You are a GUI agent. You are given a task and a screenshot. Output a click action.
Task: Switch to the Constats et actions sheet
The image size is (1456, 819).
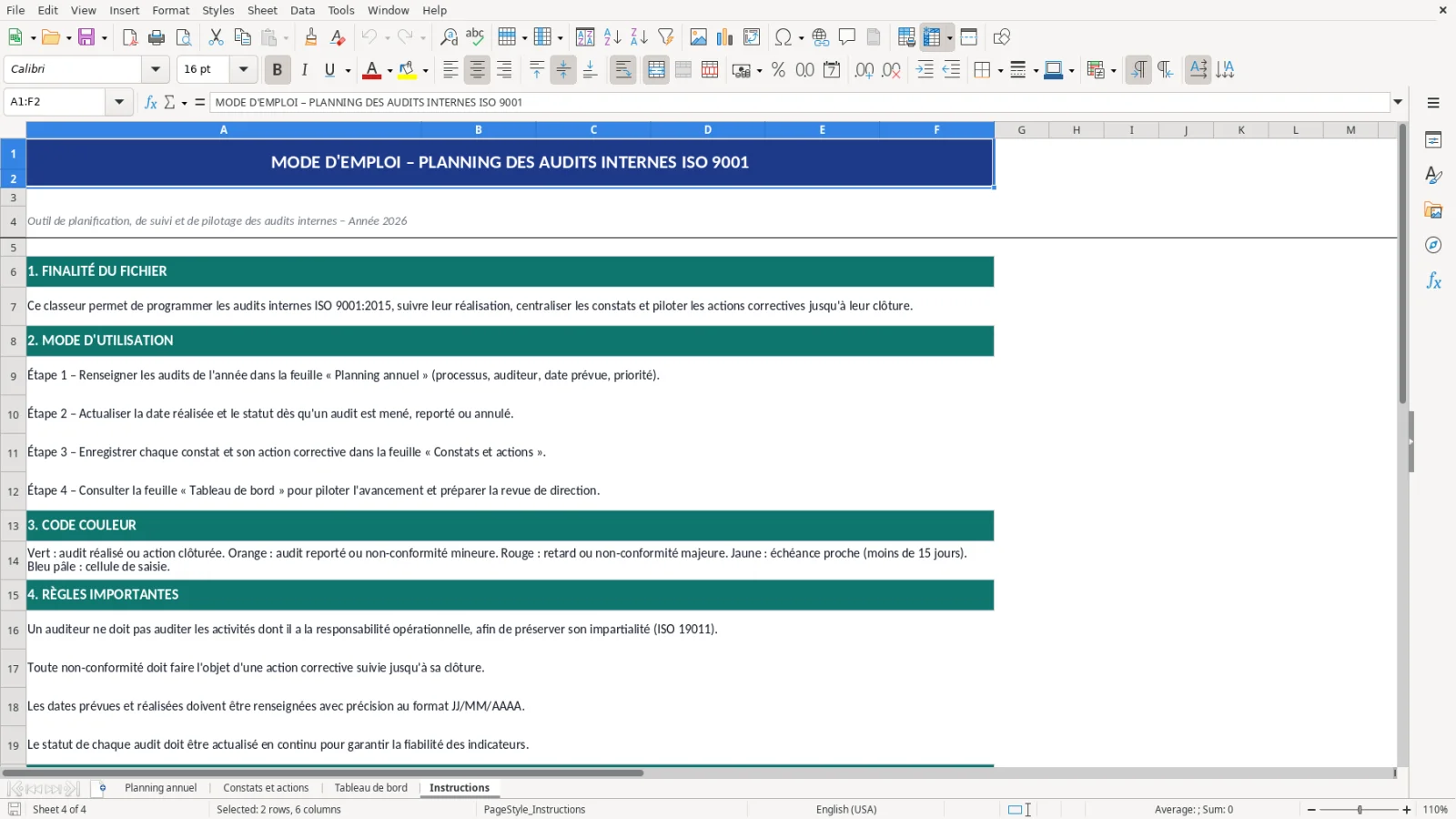coord(266,788)
